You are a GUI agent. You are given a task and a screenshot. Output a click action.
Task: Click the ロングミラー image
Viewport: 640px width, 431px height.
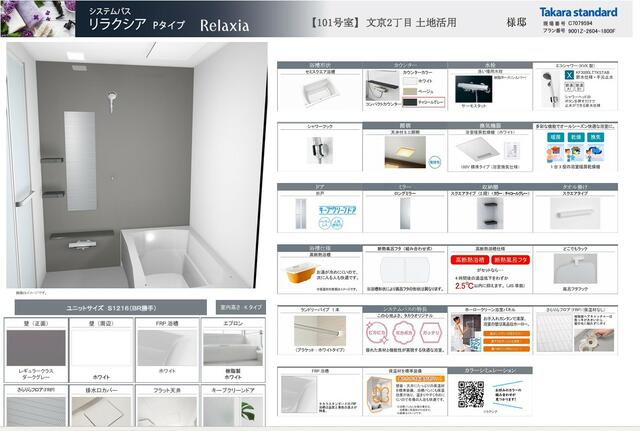click(x=405, y=213)
